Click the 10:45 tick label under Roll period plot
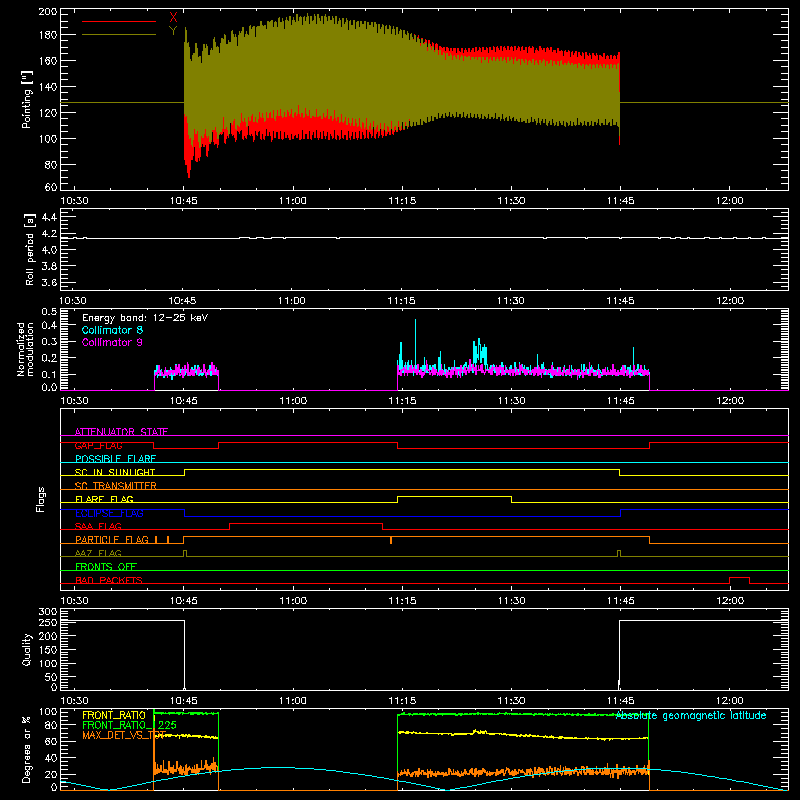The image size is (800, 800). [183, 301]
